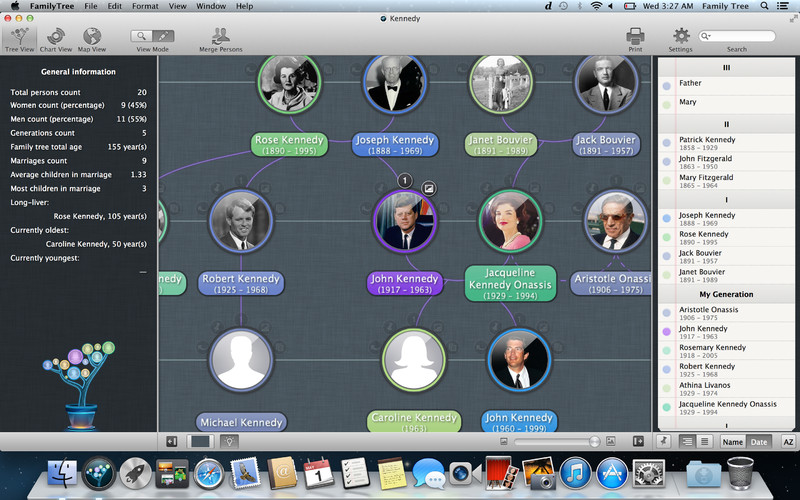Click badge number 1 above John Kennedy
Viewport: 800px width, 500px height.
pos(405,180)
